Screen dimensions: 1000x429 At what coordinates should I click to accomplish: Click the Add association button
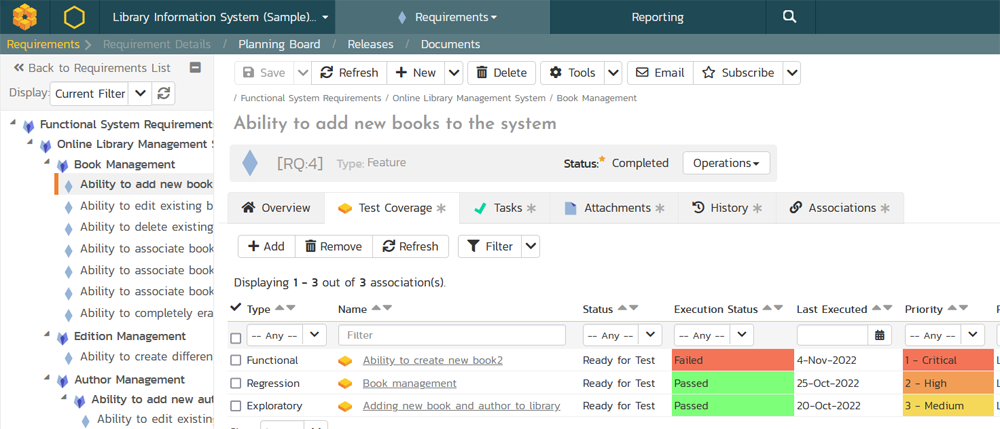coord(266,246)
